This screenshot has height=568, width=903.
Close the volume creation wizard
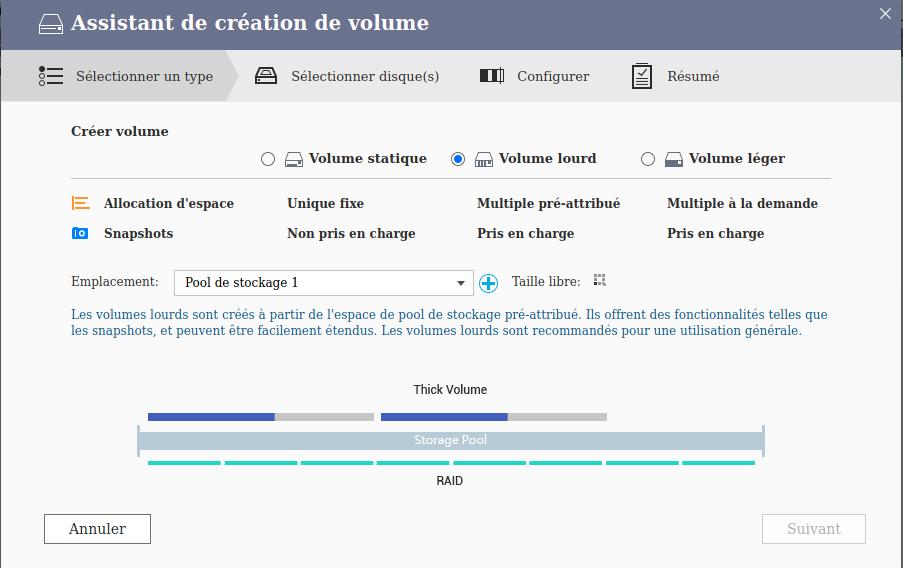(885, 14)
